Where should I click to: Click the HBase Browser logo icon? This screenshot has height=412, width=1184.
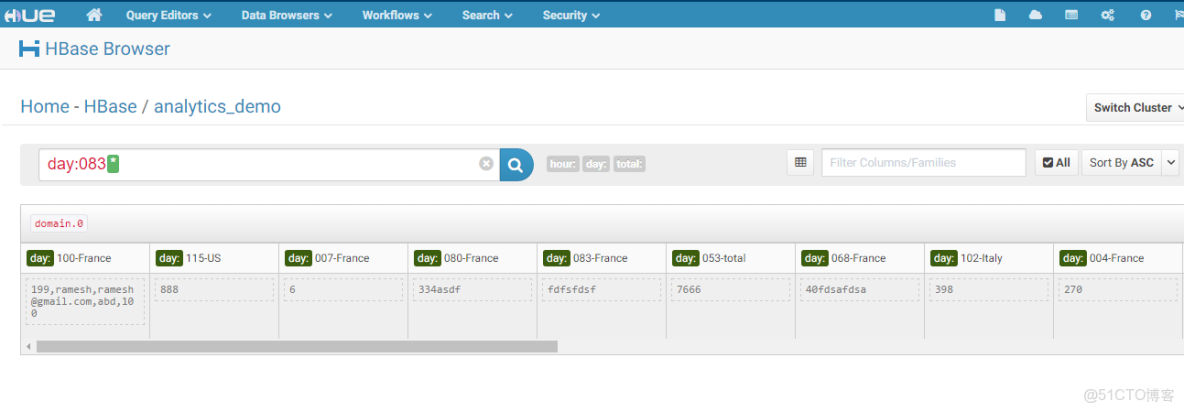coord(29,49)
